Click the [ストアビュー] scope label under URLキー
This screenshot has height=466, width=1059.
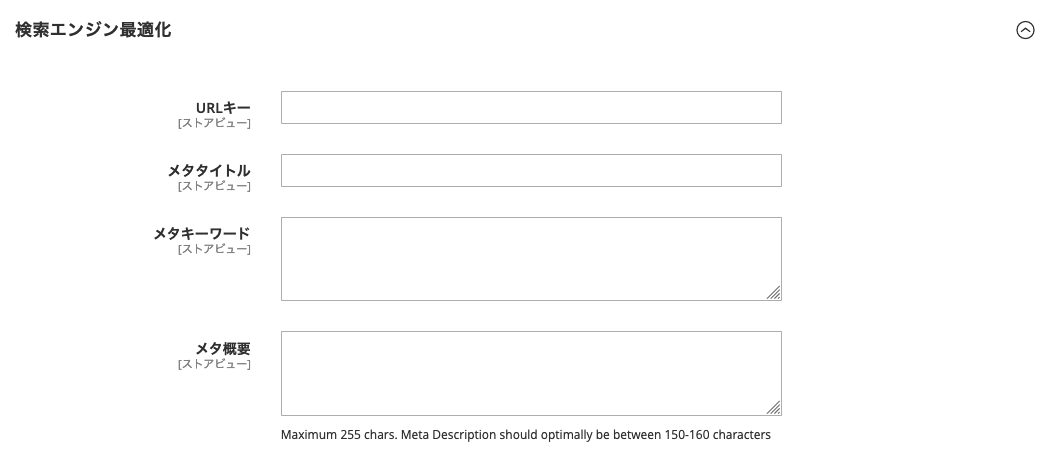[x=214, y=123]
